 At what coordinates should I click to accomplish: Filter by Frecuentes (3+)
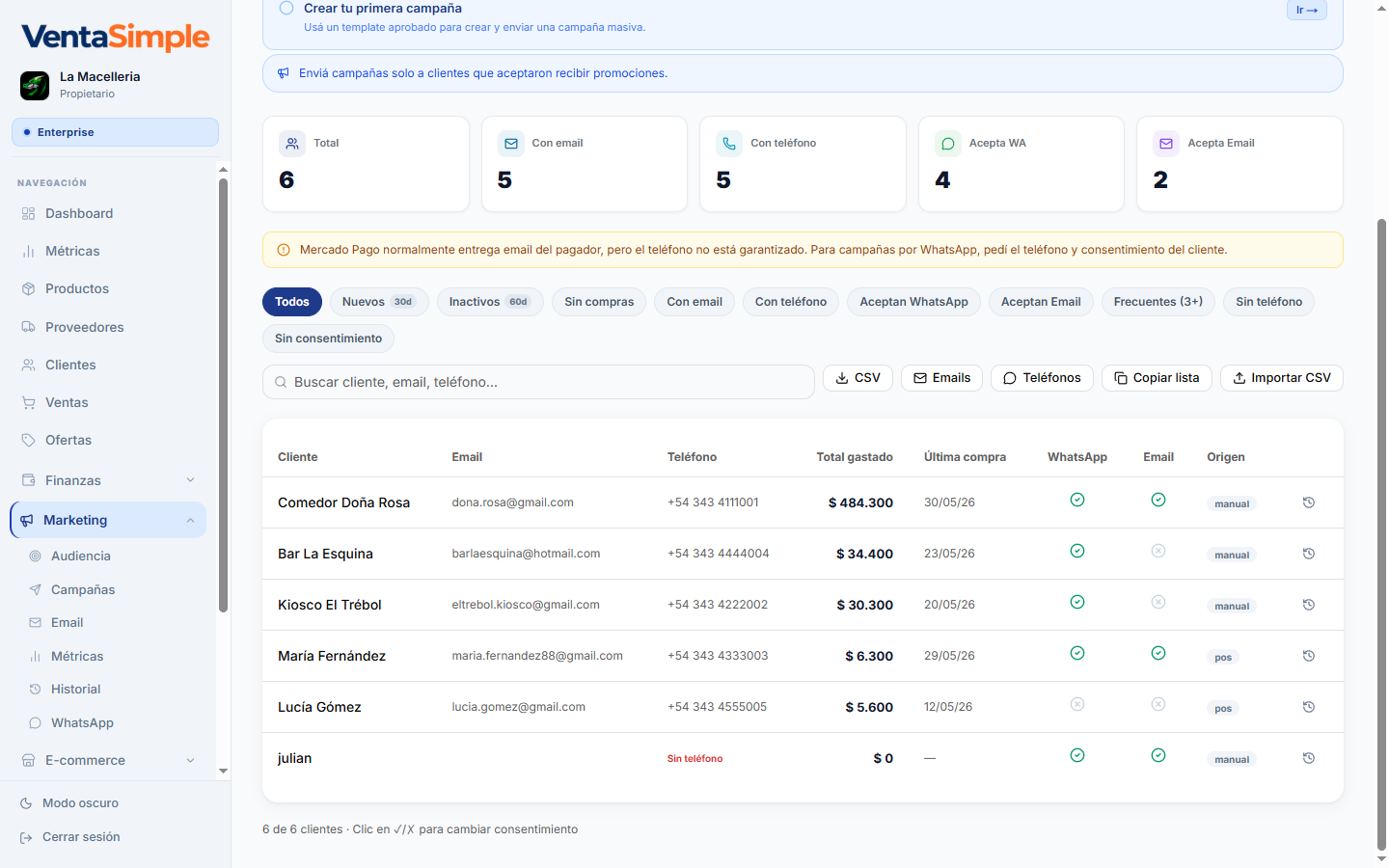1158,302
